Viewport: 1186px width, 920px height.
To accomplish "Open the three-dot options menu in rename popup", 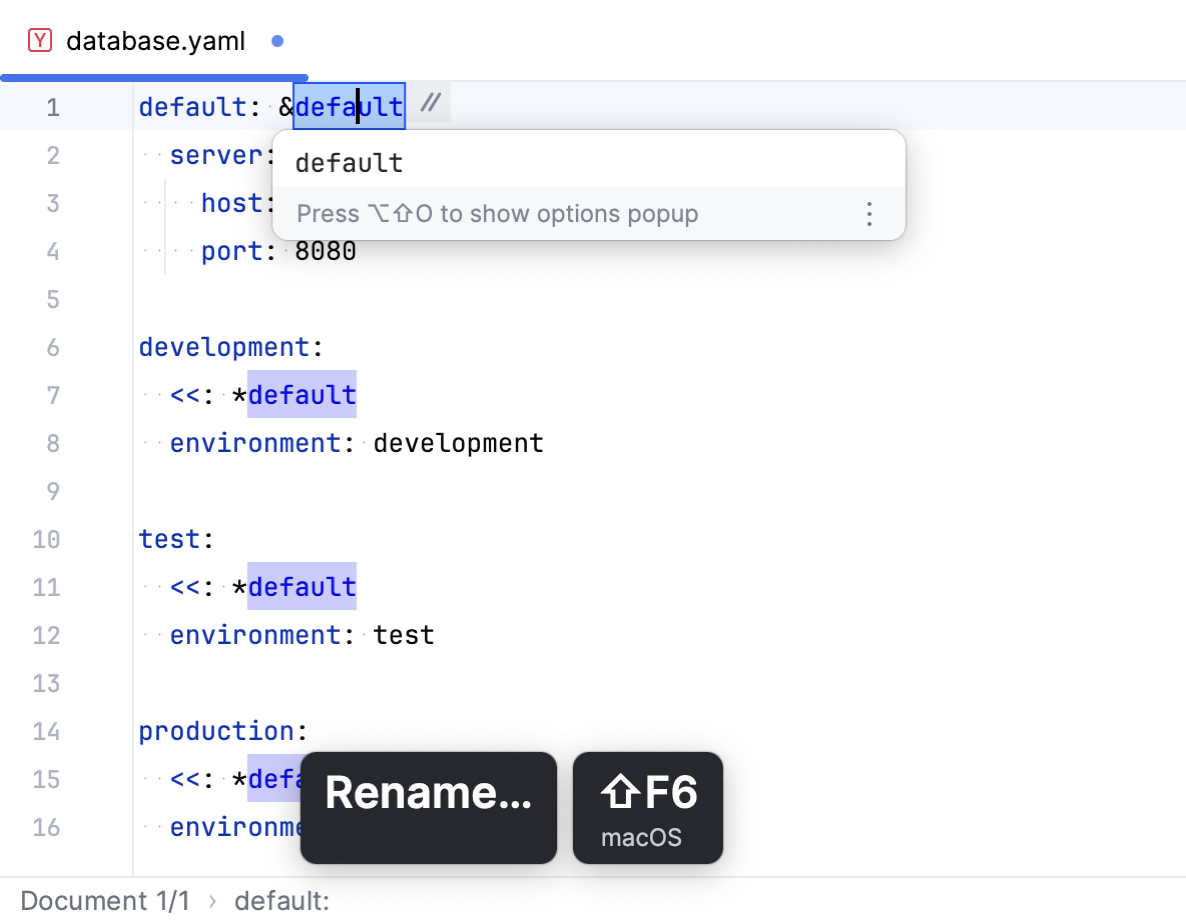I will [x=869, y=213].
